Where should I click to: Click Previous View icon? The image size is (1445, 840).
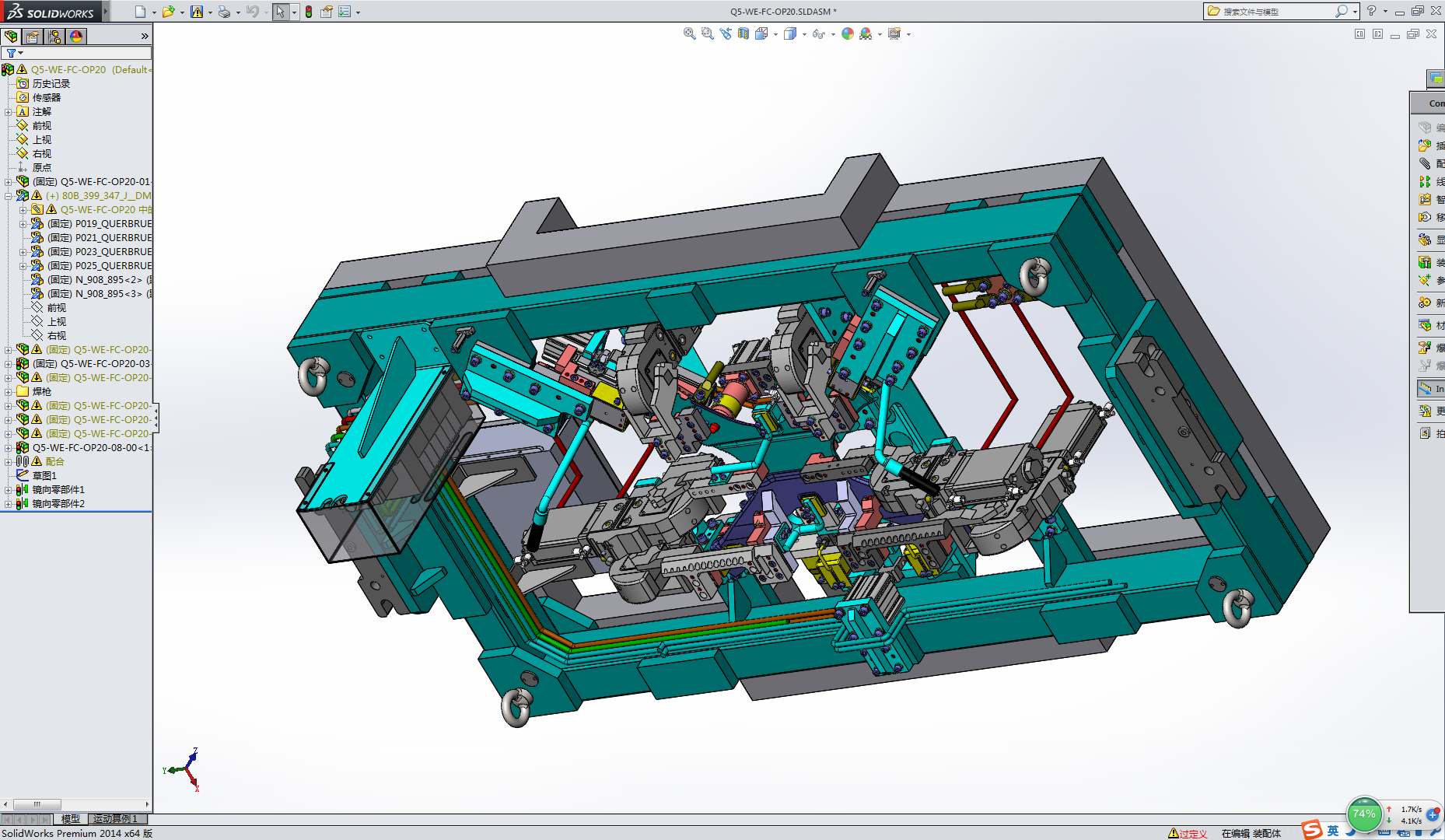[x=726, y=33]
